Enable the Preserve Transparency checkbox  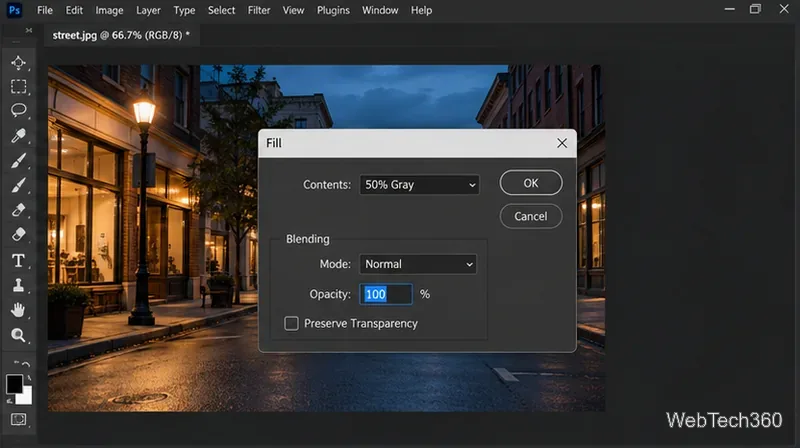(x=291, y=323)
